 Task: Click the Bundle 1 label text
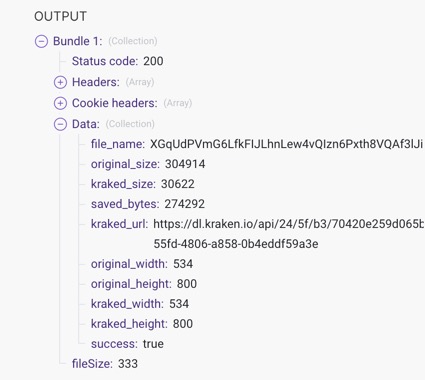(78, 41)
